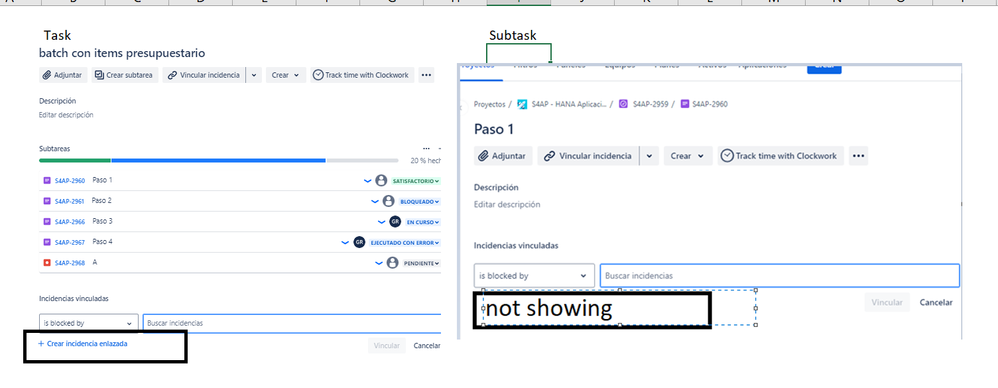Open issue link S4AP-2961
Image resolution: width=998 pixels, height=388 pixels.
coord(69,201)
